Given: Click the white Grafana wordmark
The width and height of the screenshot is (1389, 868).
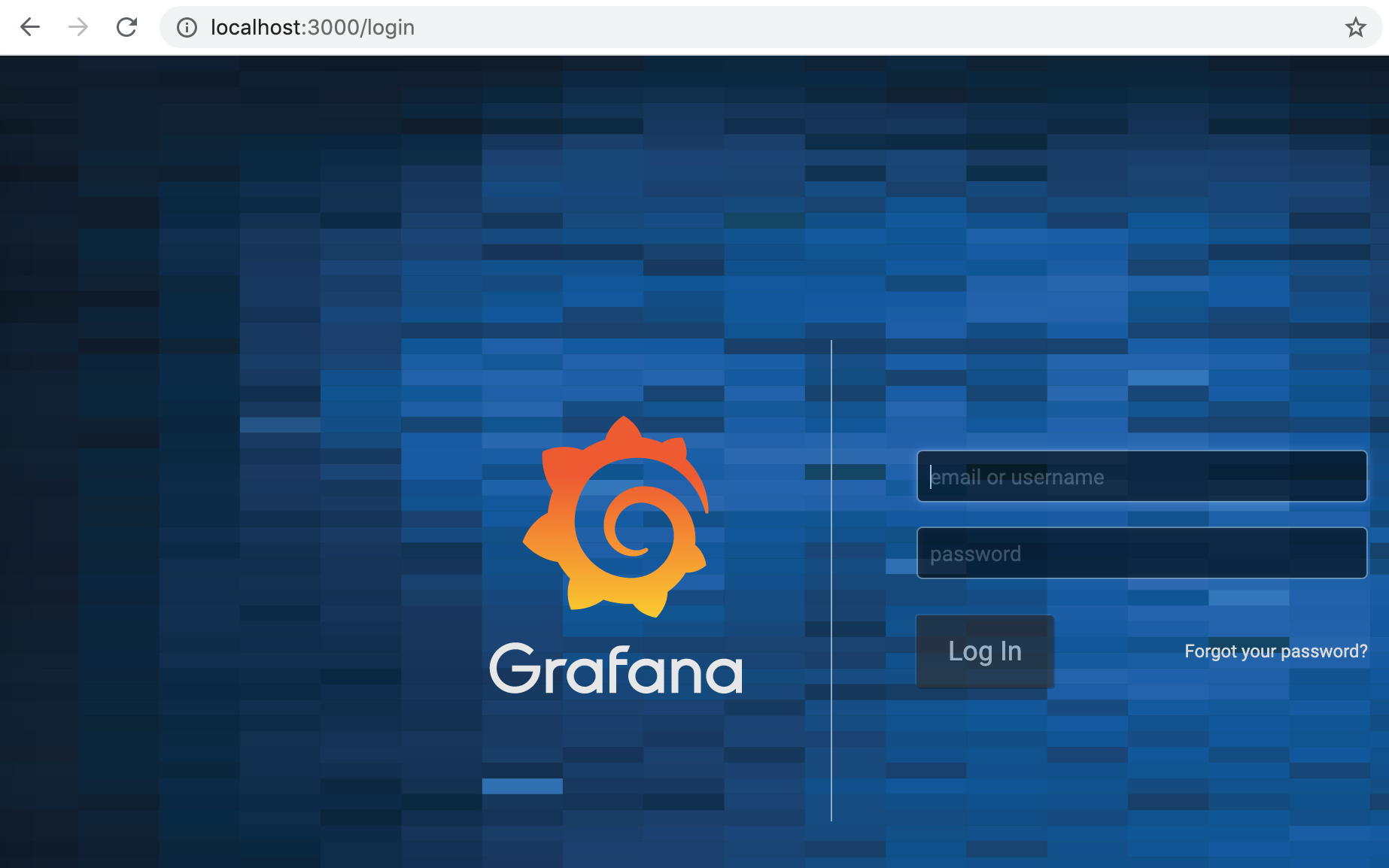Looking at the screenshot, I should tap(615, 669).
